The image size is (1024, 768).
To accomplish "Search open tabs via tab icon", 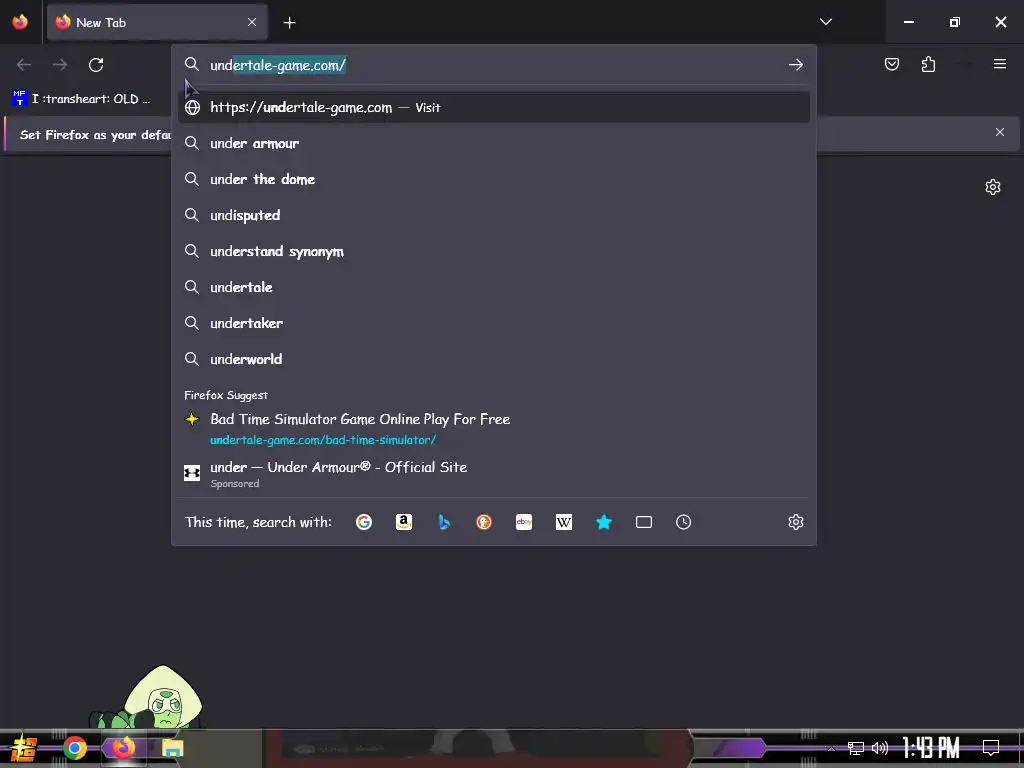I will pos(644,522).
